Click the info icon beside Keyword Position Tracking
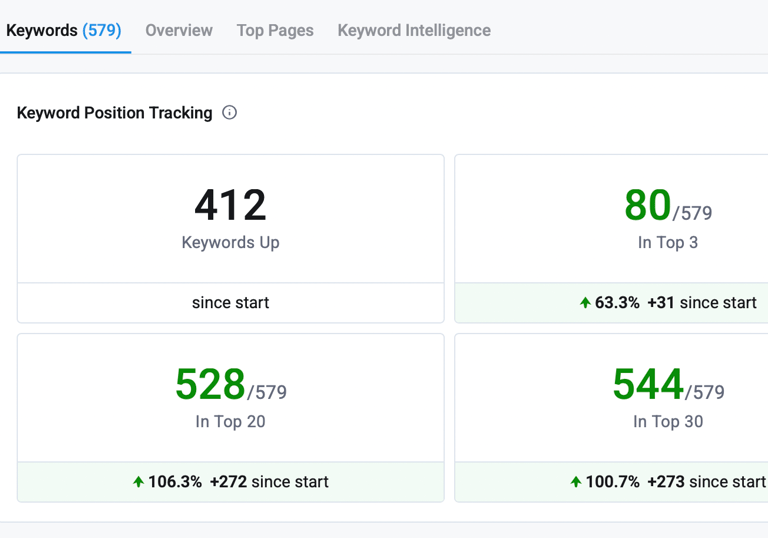This screenshot has width=768, height=538. (229, 113)
